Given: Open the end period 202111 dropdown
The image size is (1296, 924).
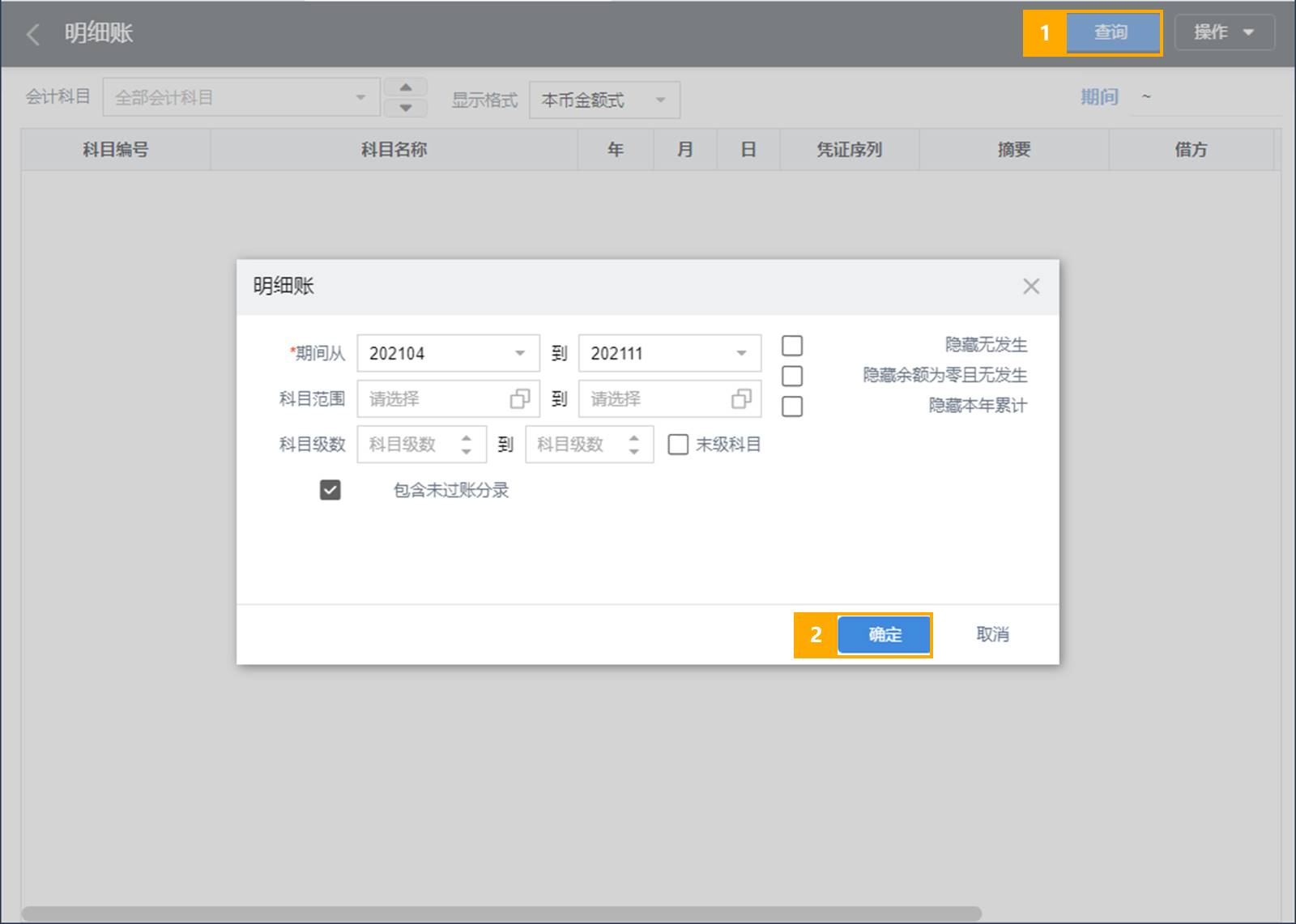Looking at the screenshot, I should 670,353.
